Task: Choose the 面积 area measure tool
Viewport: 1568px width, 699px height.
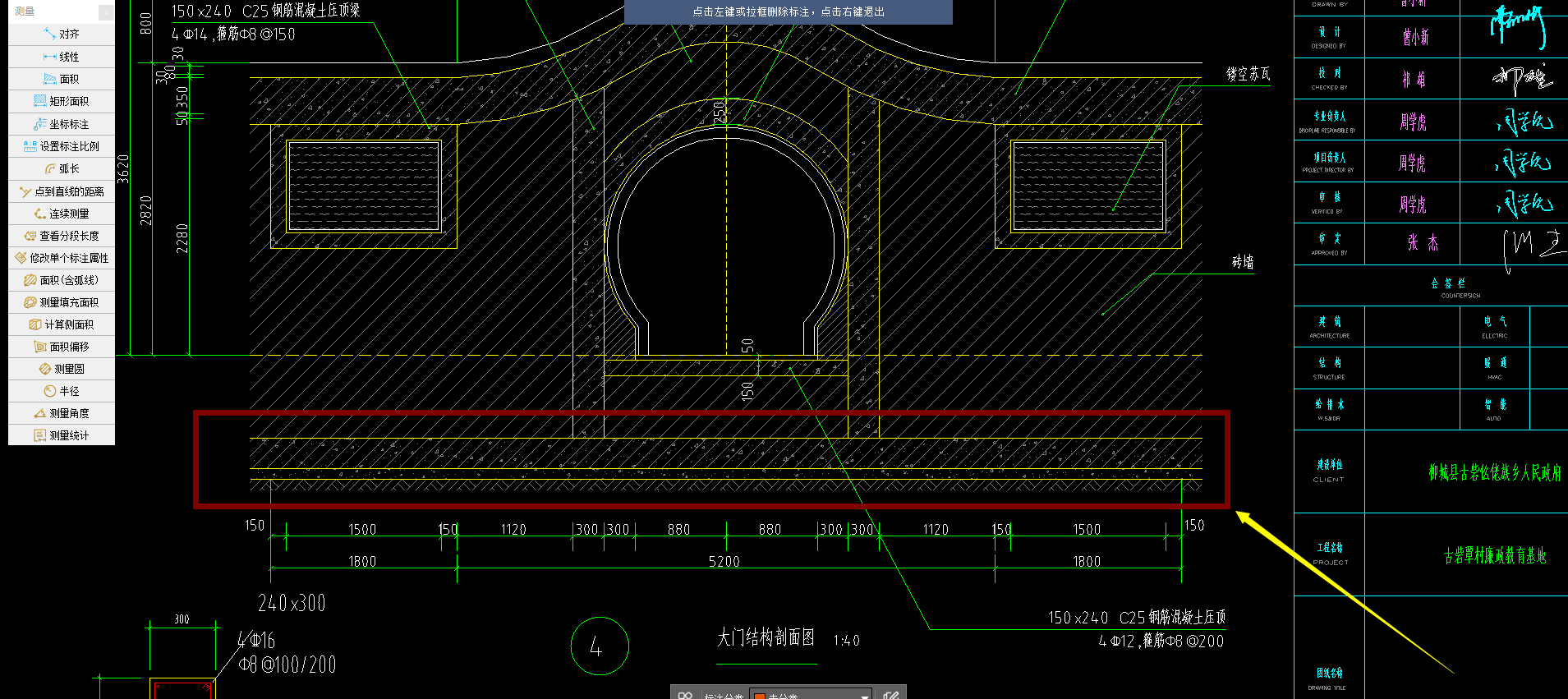Action: 62,79
